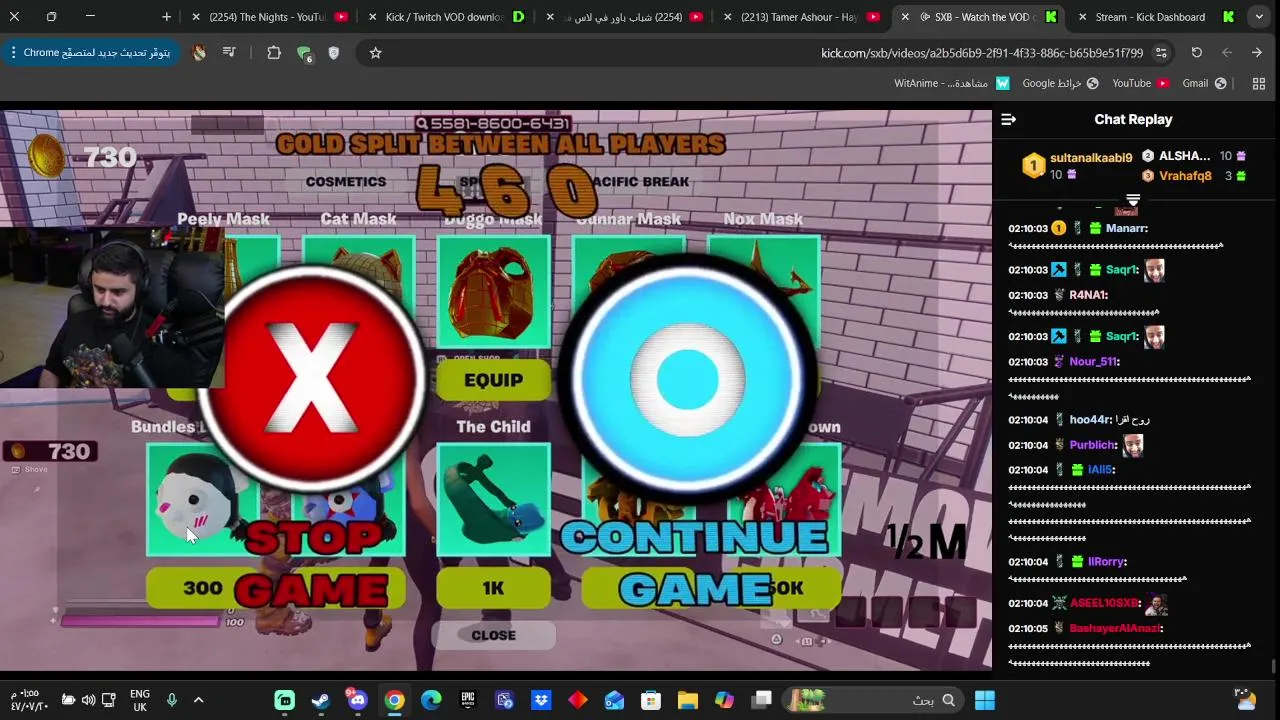This screenshot has width=1280, height=720.
Task: Click the taskbar search box
Action: coord(871,700)
